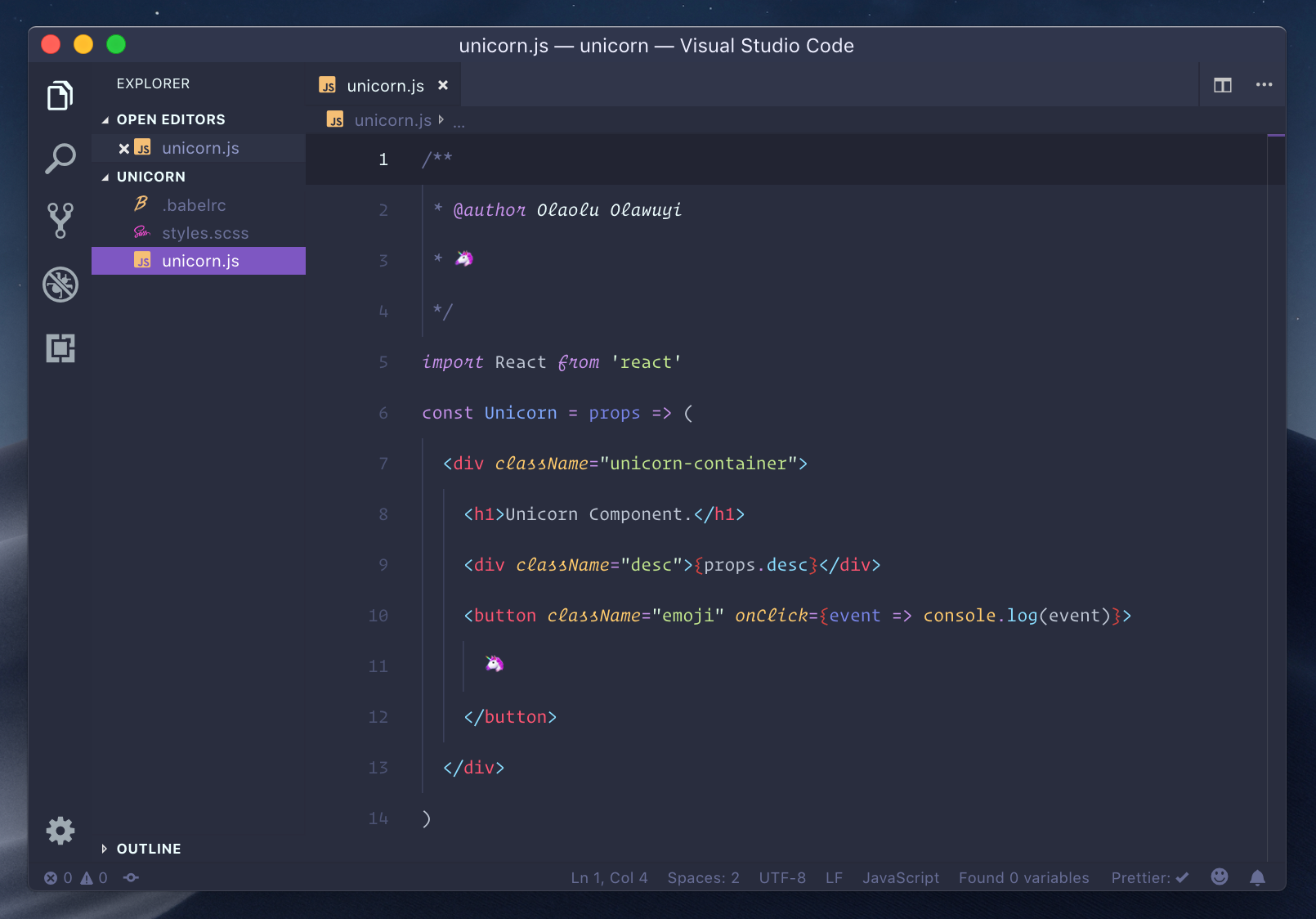Collapse the OPEN EDITORS section

tap(171, 119)
